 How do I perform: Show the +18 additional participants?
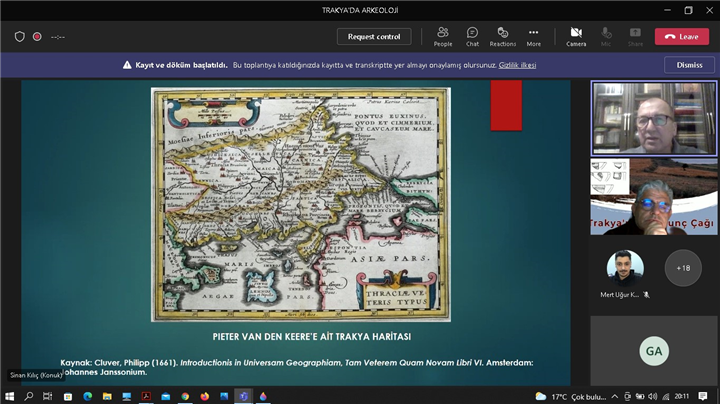[683, 268]
